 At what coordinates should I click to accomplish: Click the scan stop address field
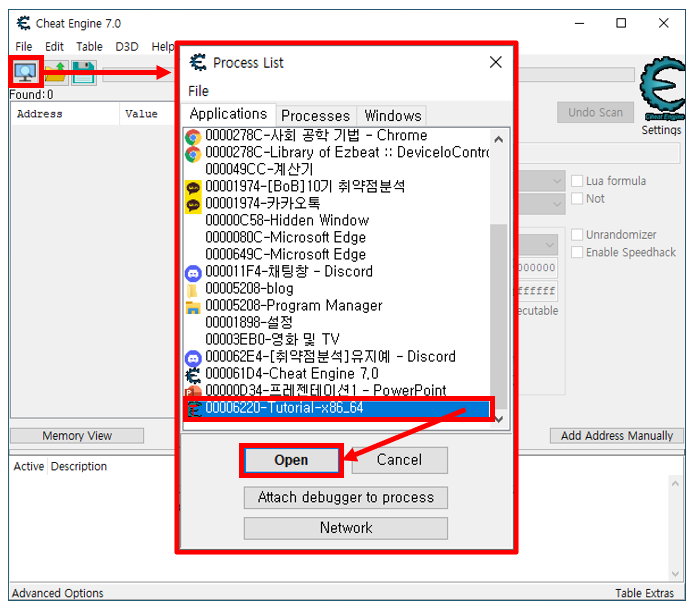pyautogui.click(x=536, y=291)
